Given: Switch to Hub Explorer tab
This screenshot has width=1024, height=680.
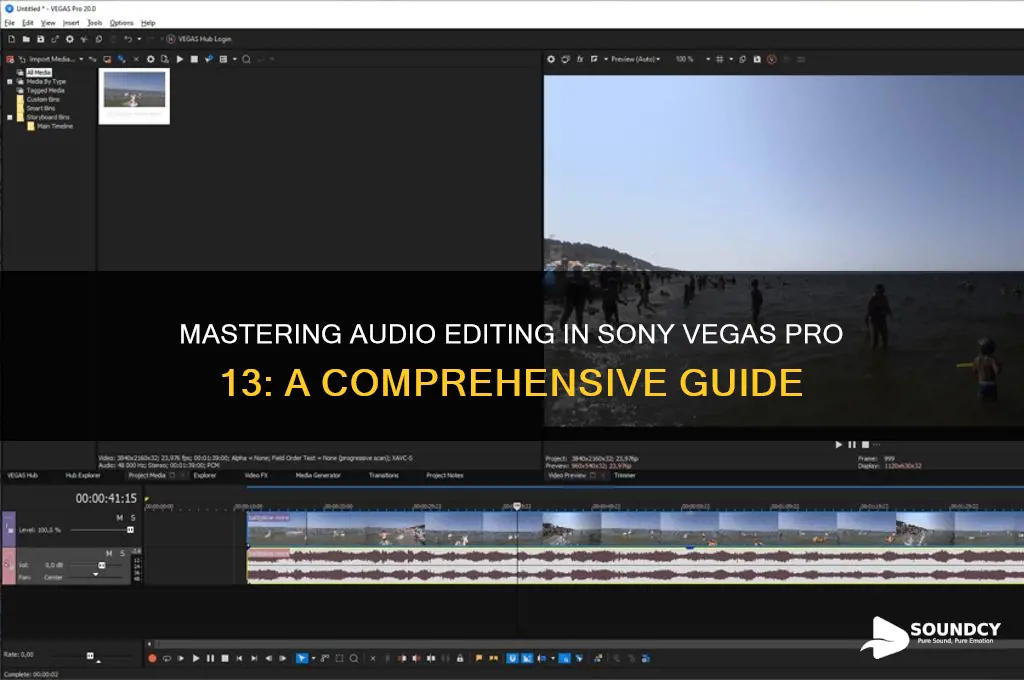Looking at the screenshot, I should [83, 476].
